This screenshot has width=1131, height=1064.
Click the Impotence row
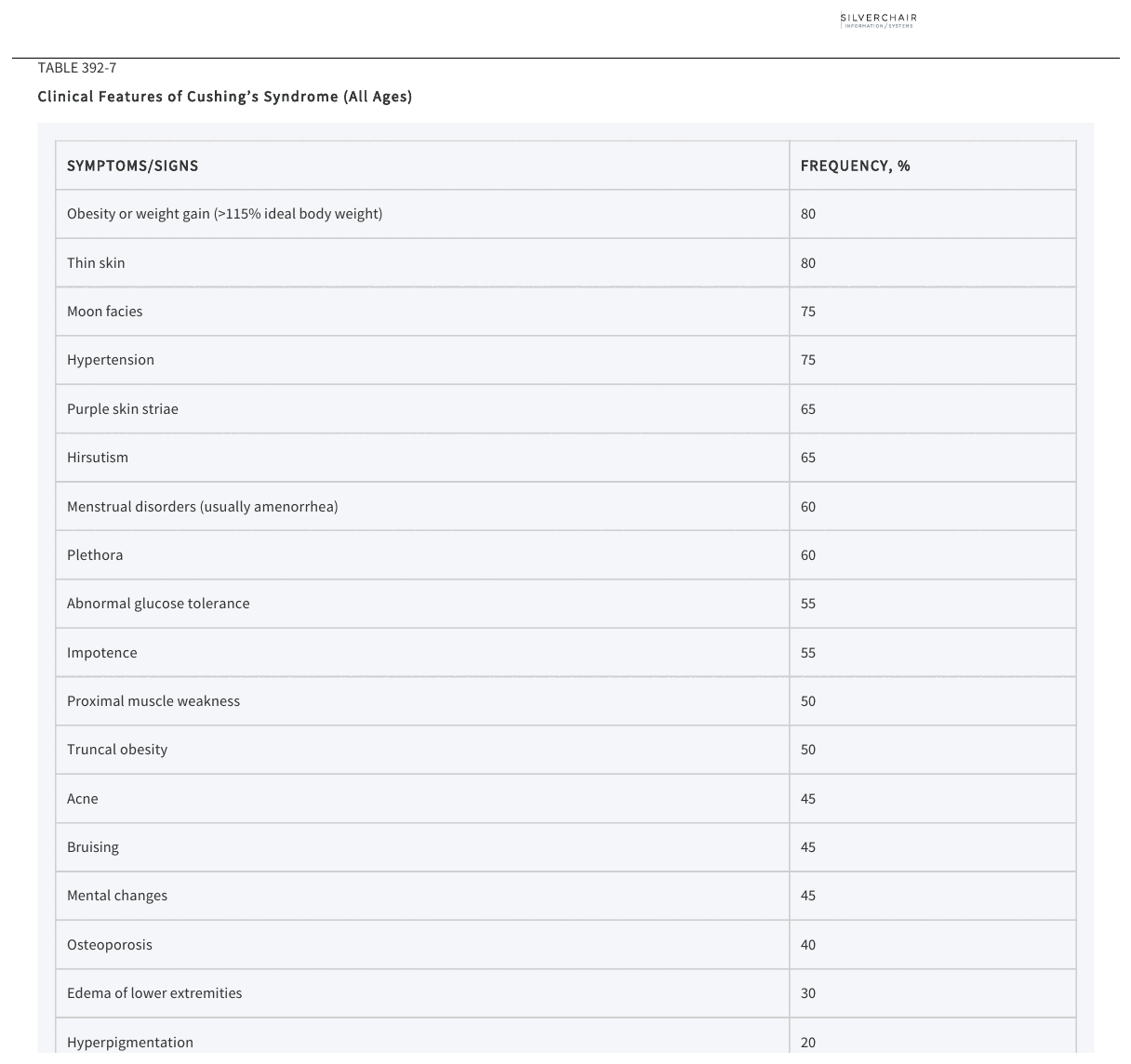coord(565,653)
